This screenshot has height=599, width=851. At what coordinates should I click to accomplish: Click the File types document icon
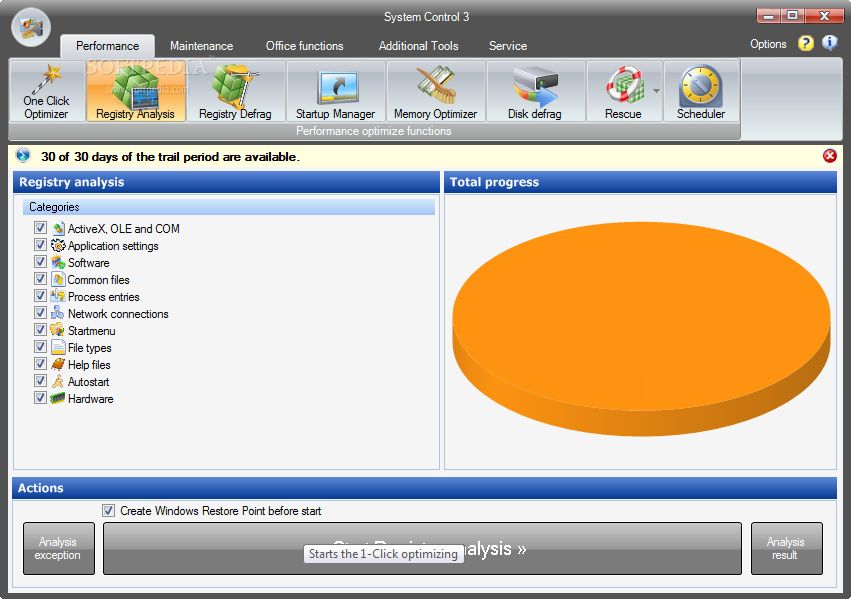[58, 347]
